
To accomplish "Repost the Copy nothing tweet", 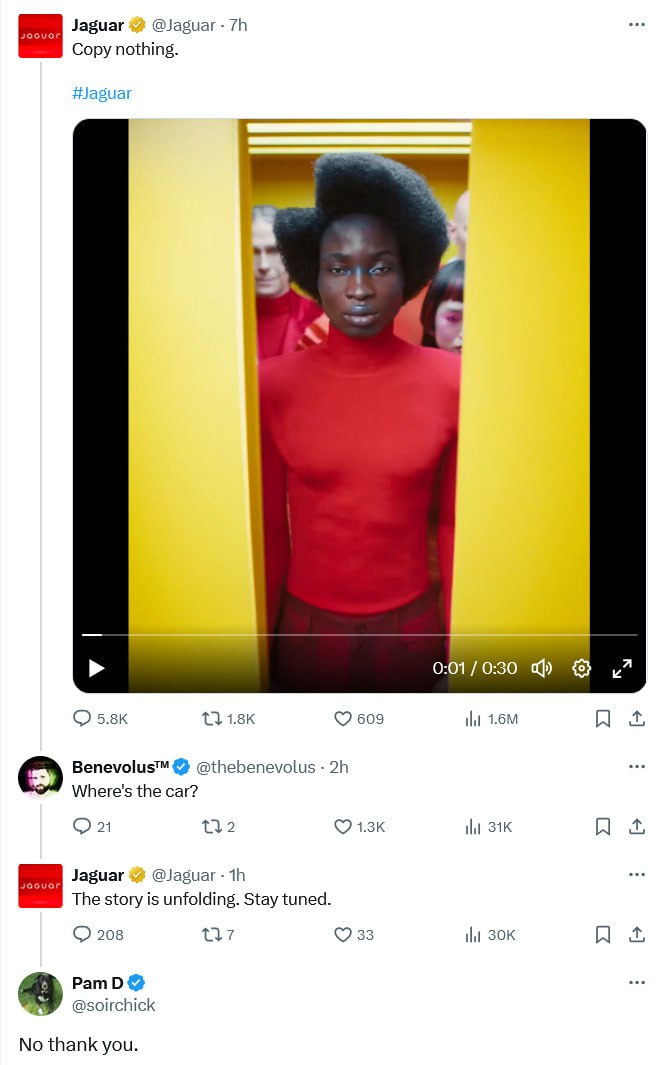I will point(228,719).
